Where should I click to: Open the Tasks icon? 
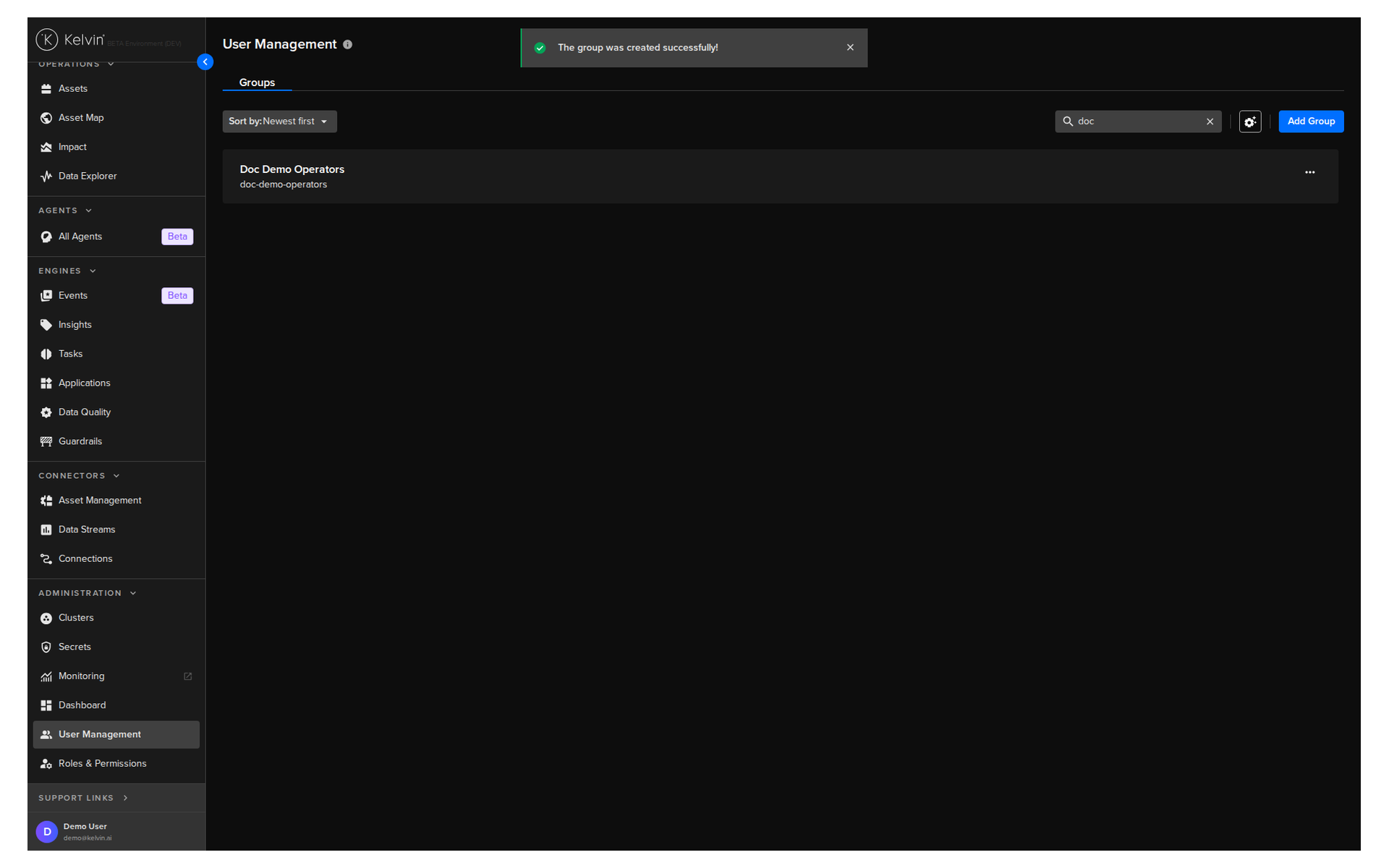click(46, 354)
